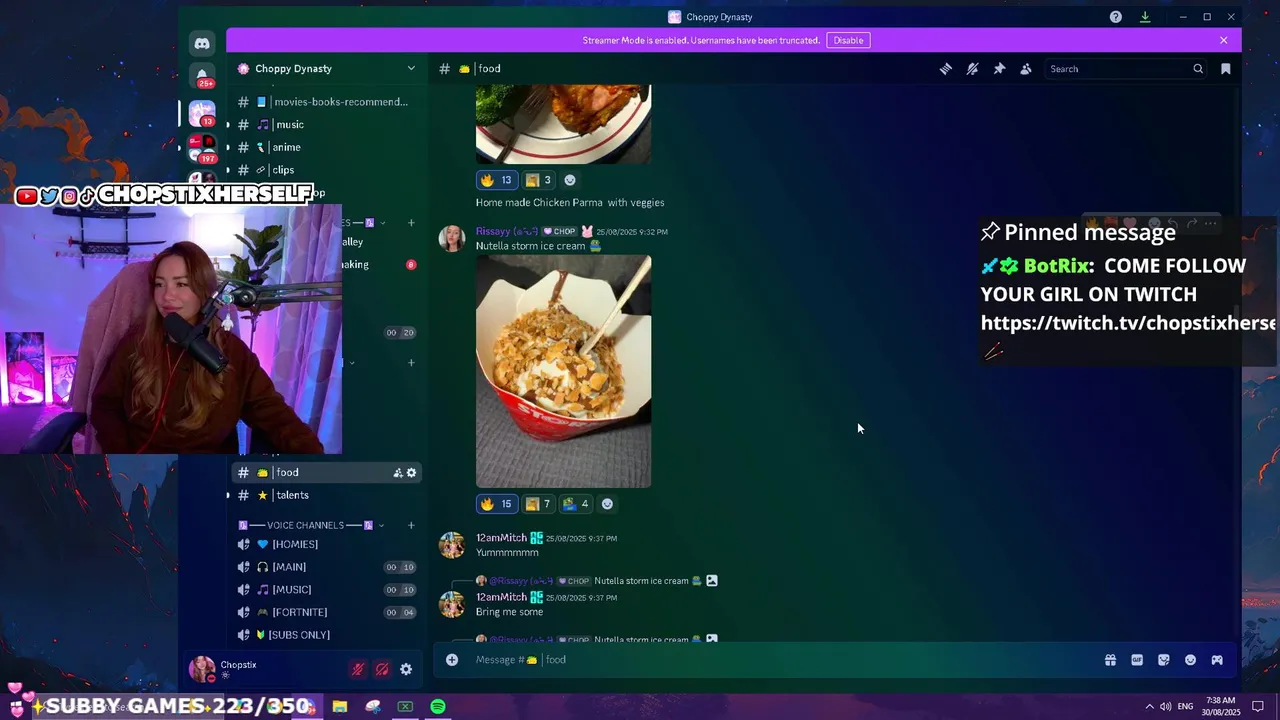Image resolution: width=1280 pixels, height=720 pixels.
Task: Join the FORTNITE voice channel
Action: [325, 612]
